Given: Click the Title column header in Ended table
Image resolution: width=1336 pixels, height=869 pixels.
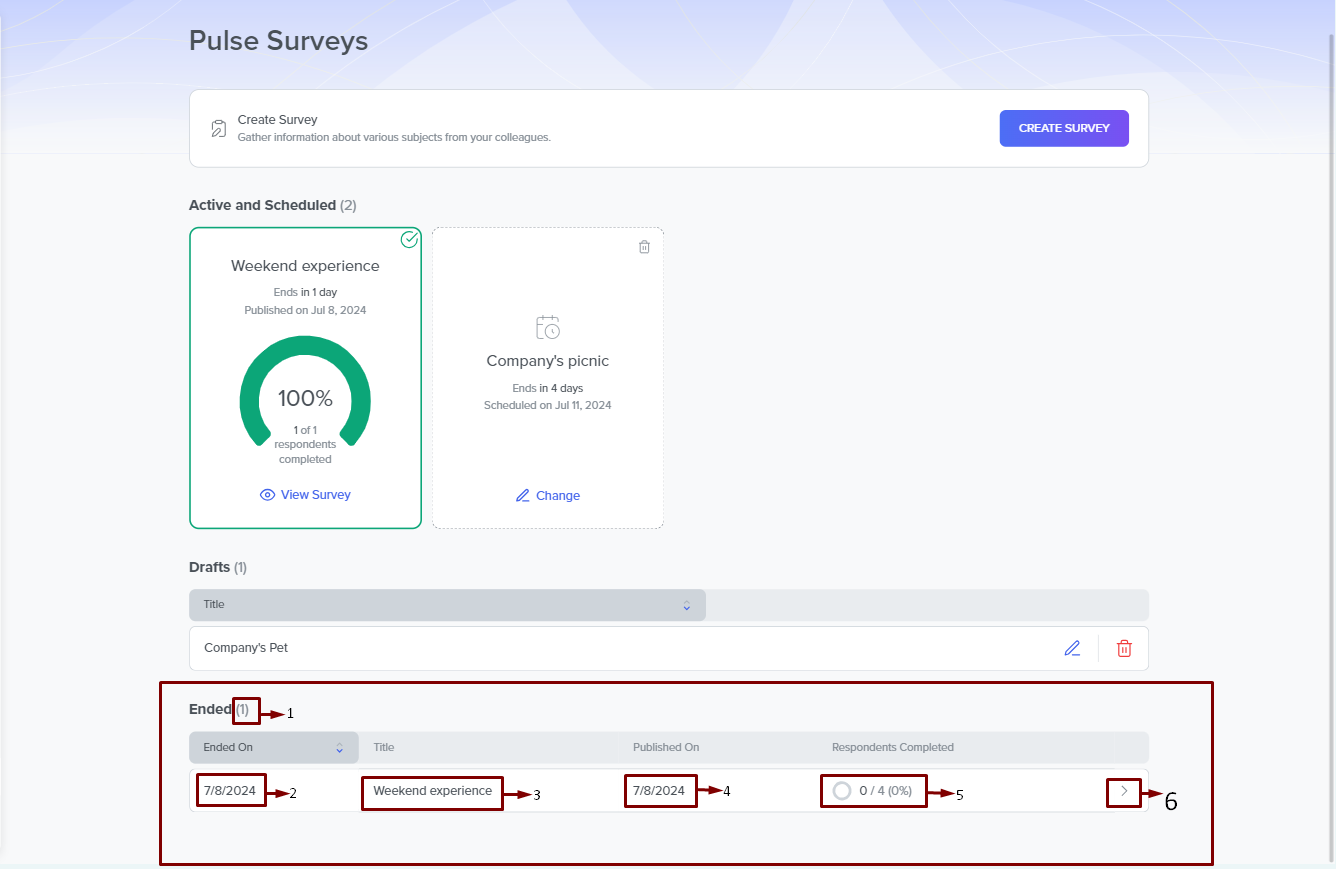Looking at the screenshot, I should point(384,748).
